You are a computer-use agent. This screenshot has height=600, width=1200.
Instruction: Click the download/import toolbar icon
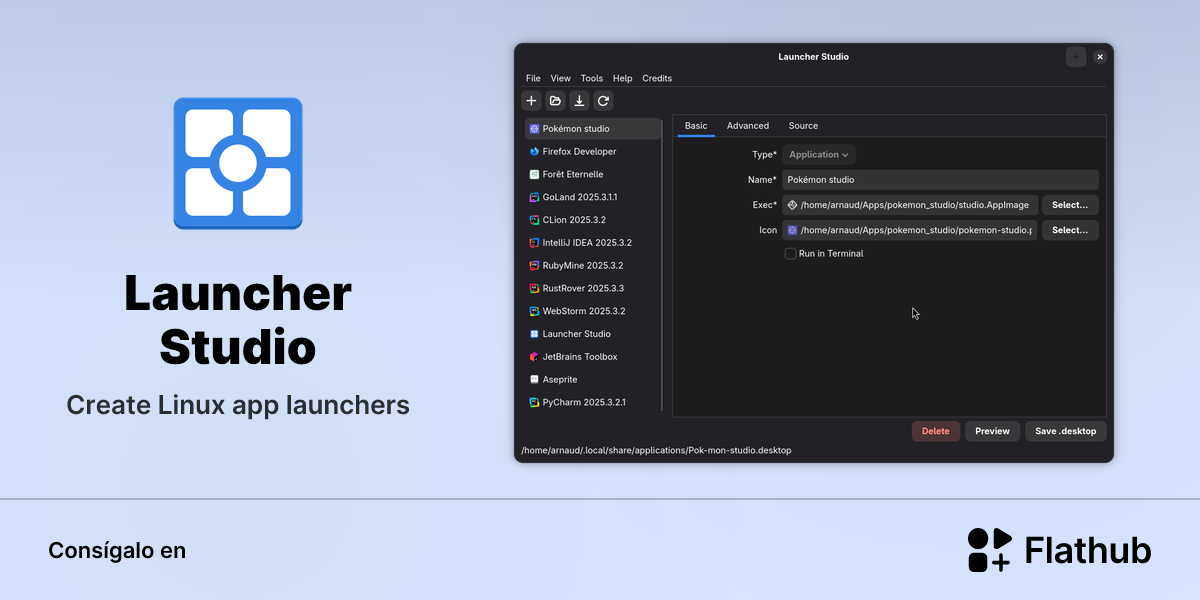point(579,101)
